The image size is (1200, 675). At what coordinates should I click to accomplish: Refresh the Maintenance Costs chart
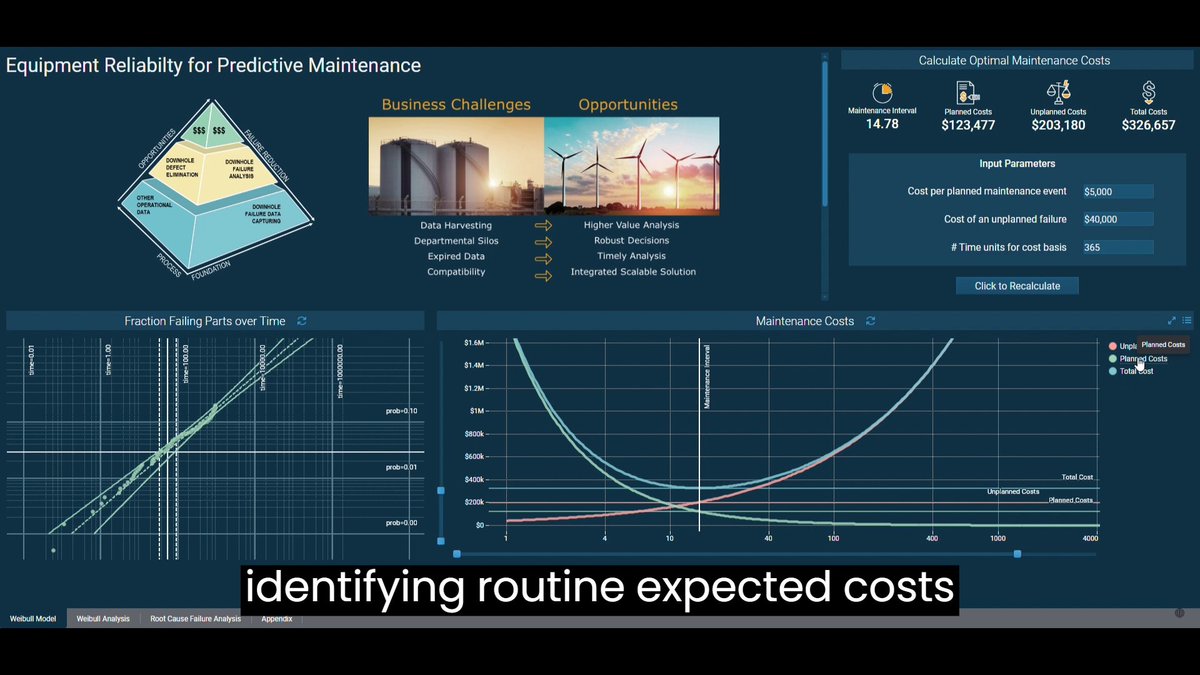coord(871,321)
